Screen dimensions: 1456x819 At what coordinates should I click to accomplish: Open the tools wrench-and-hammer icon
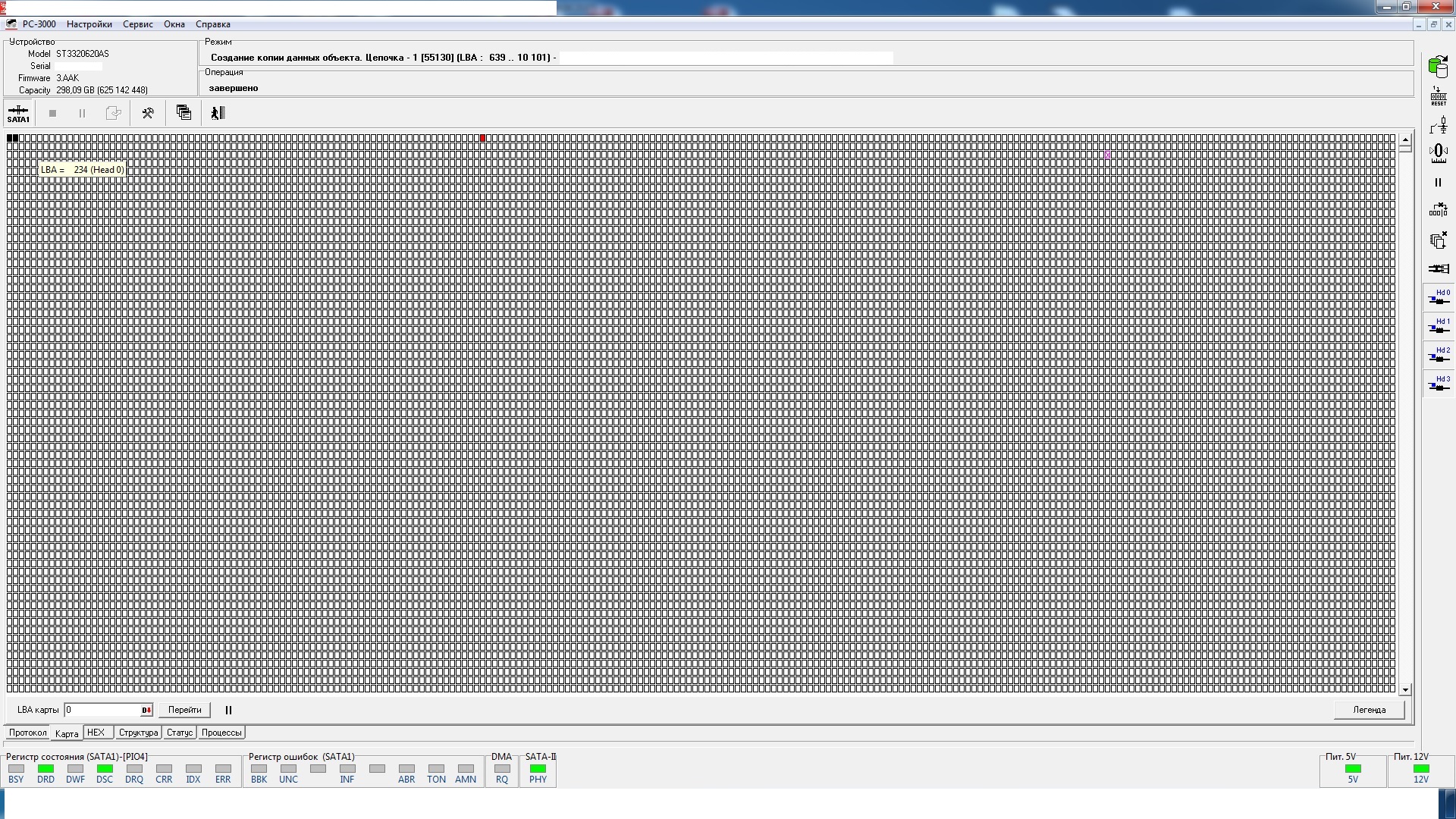point(148,113)
